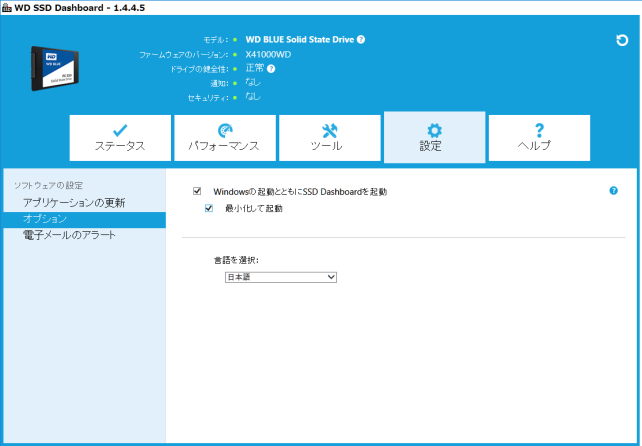Click the WD SSD Dashboard title bar icon
Screen dimensions: 642x446
tap(8, 8)
